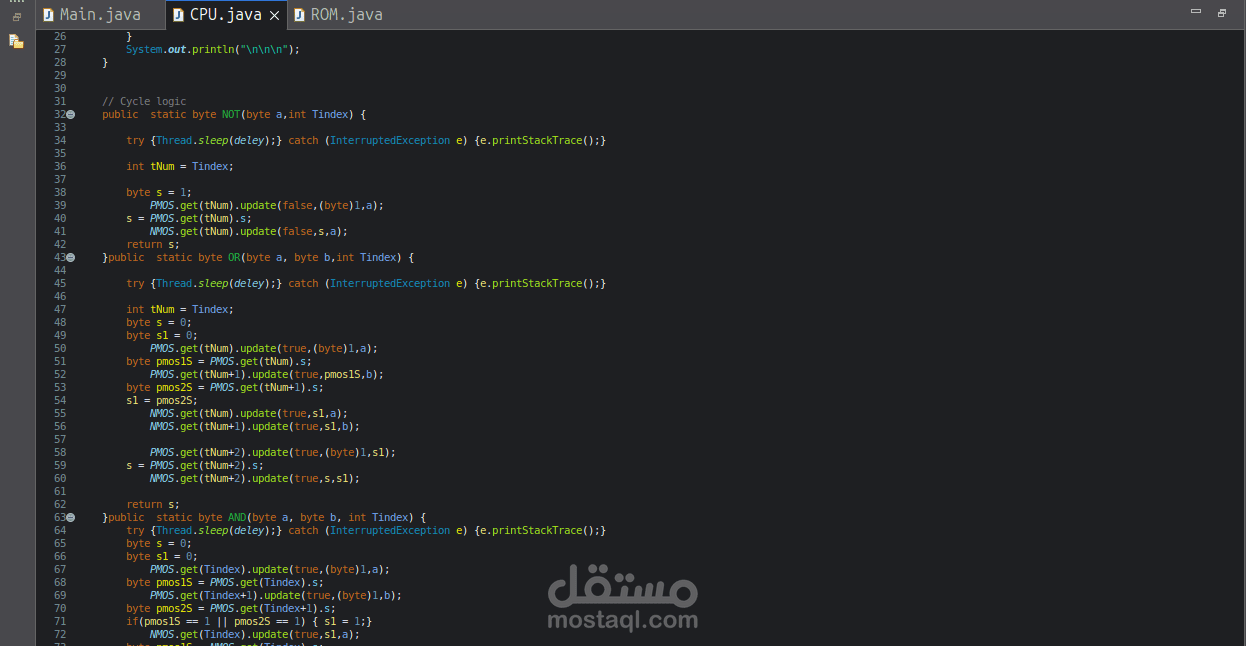Click line number 30 in the gutter
The height and width of the screenshot is (646, 1246).
coord(60,88)
